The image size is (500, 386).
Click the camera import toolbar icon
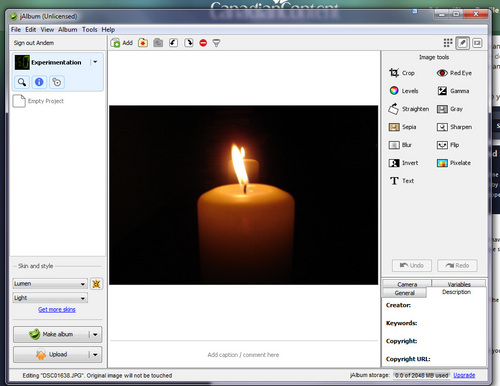pos(158,43)
